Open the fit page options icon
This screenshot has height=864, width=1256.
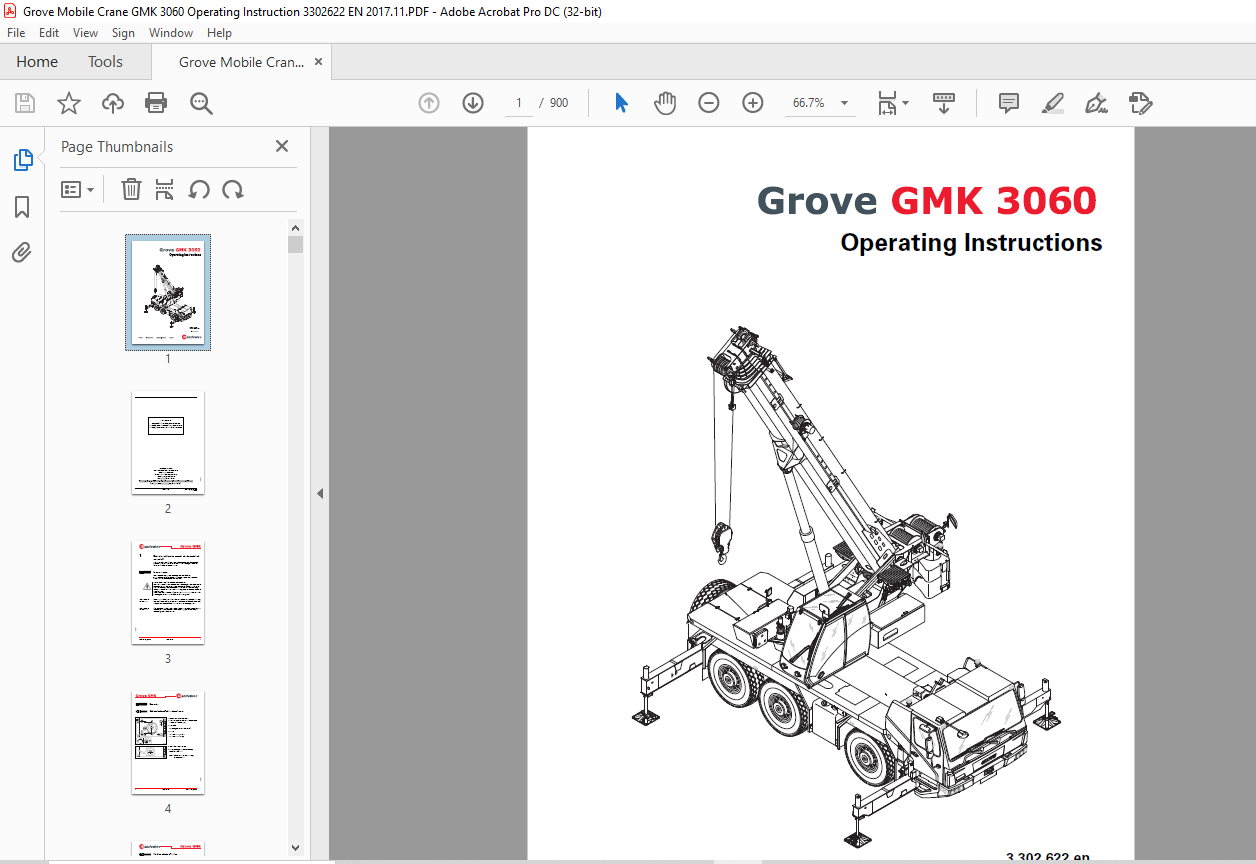(x=887, y=103)
